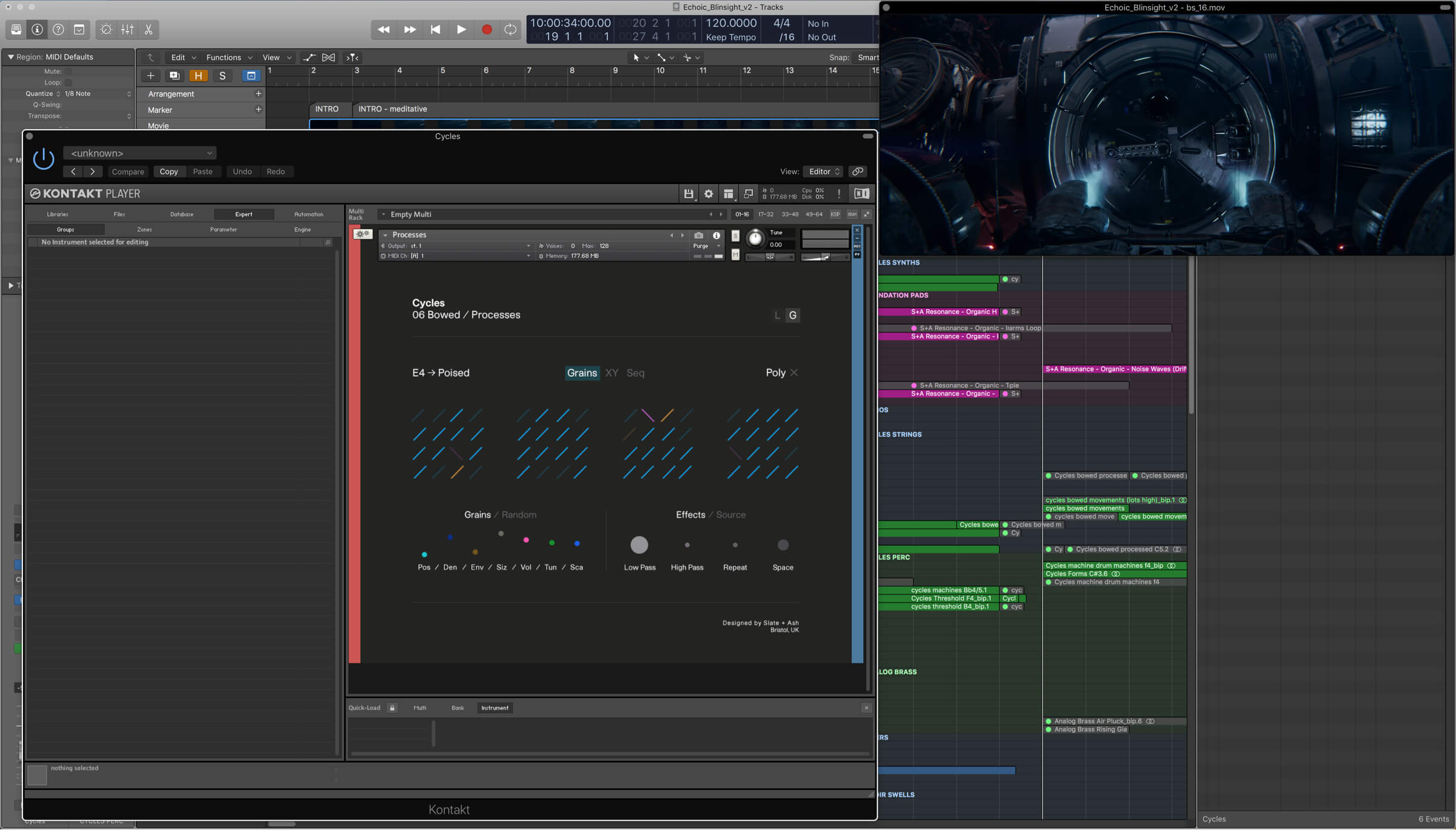Open the Editor view dropdown
The height and width of the screenshot is (830, 1456).
click(x=823, y=172)
